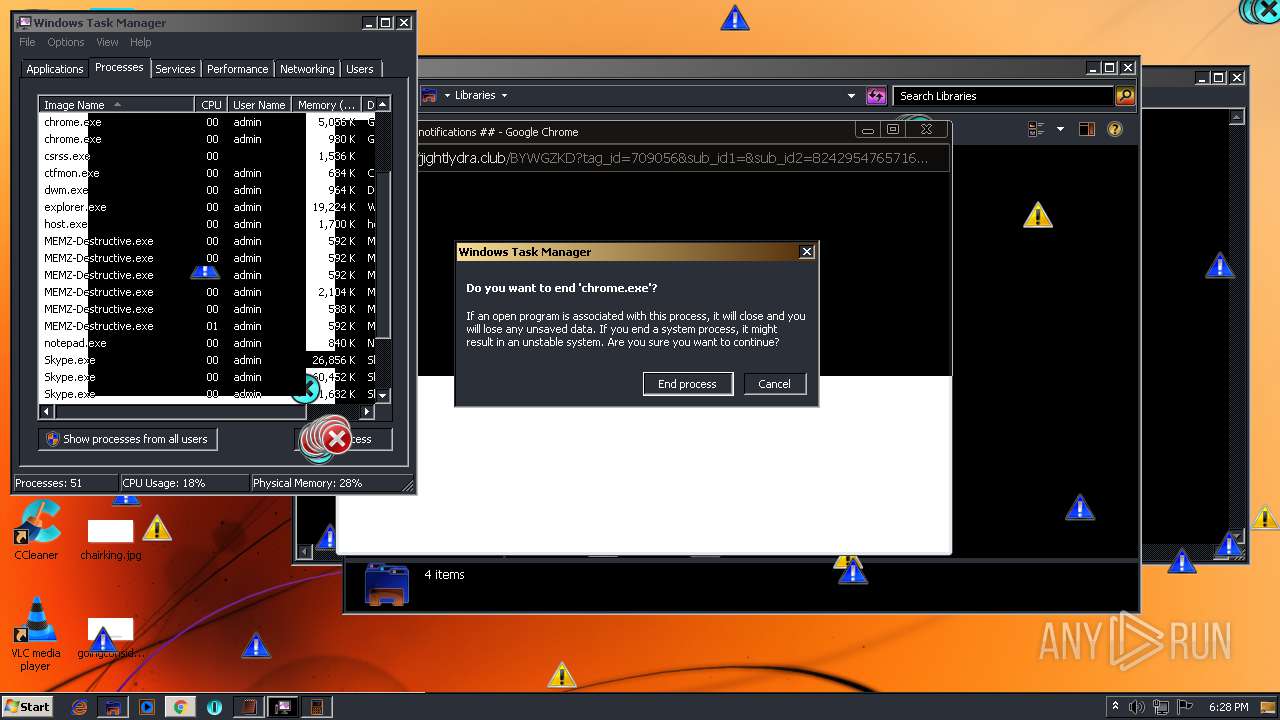Switch to the Performance tab
The image size is (1280, 720).
pyautogui.click(x=237, y=69)
